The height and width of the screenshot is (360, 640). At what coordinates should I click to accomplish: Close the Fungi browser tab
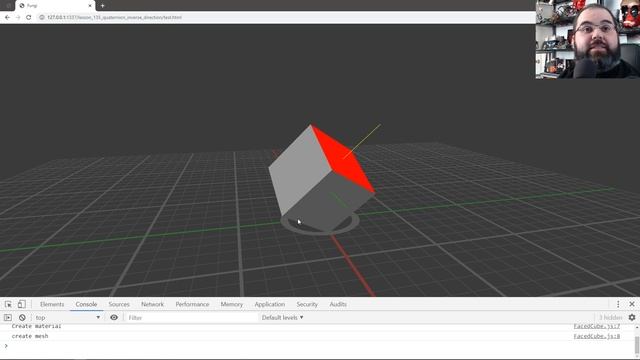[90, 6]
